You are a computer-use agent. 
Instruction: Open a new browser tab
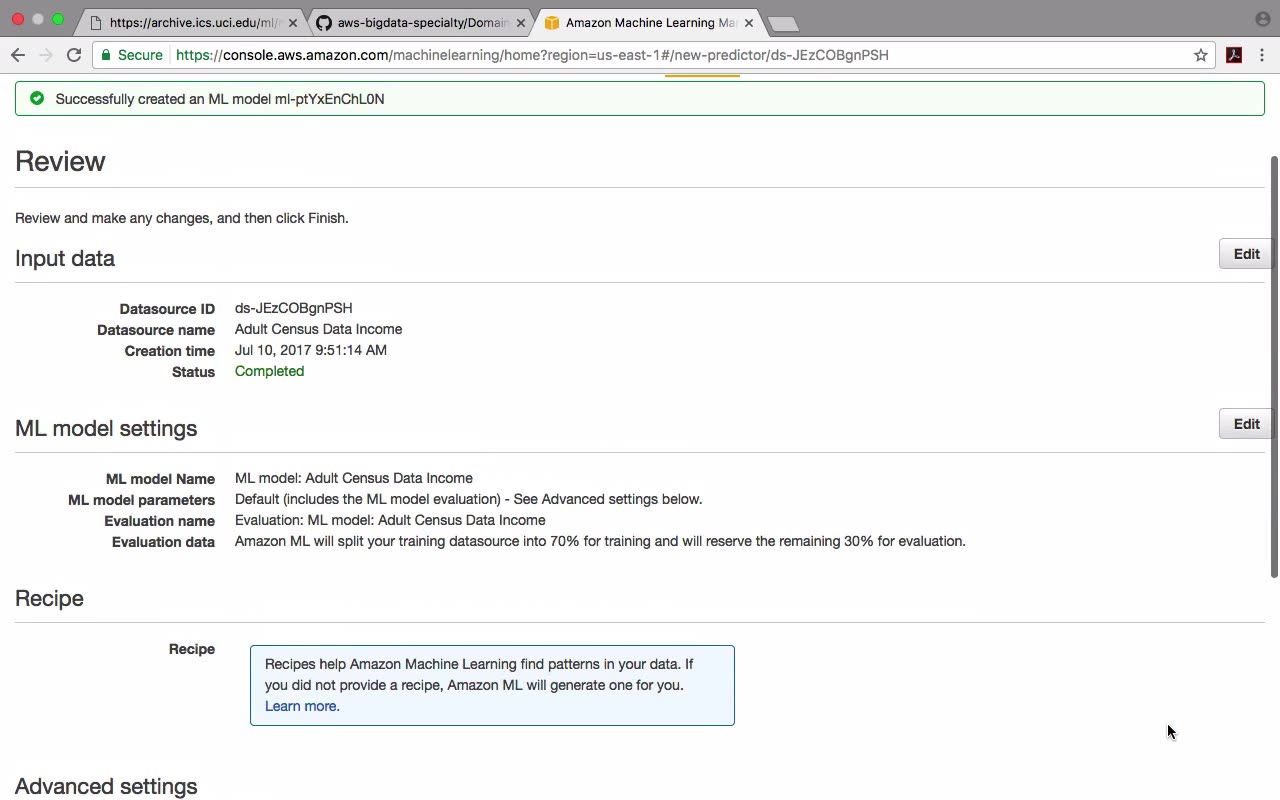click(783, 23)
